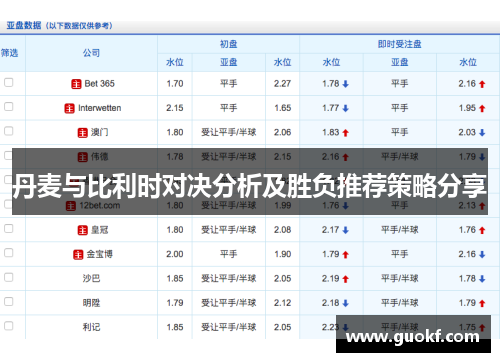The image size is (500, 362).
Task: Click the 公司 column header
Action: tap(91, 53)
